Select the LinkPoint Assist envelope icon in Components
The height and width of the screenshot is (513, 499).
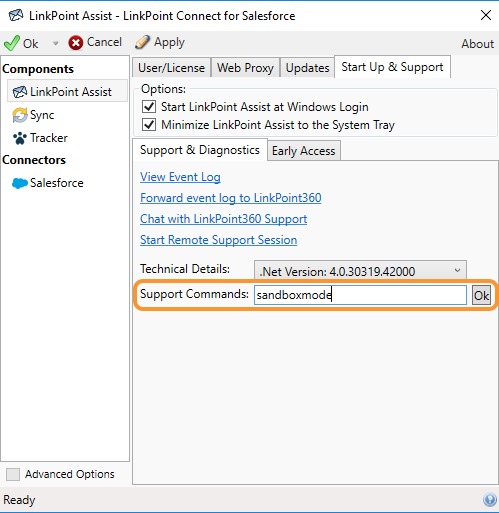(x=20, y=92)
